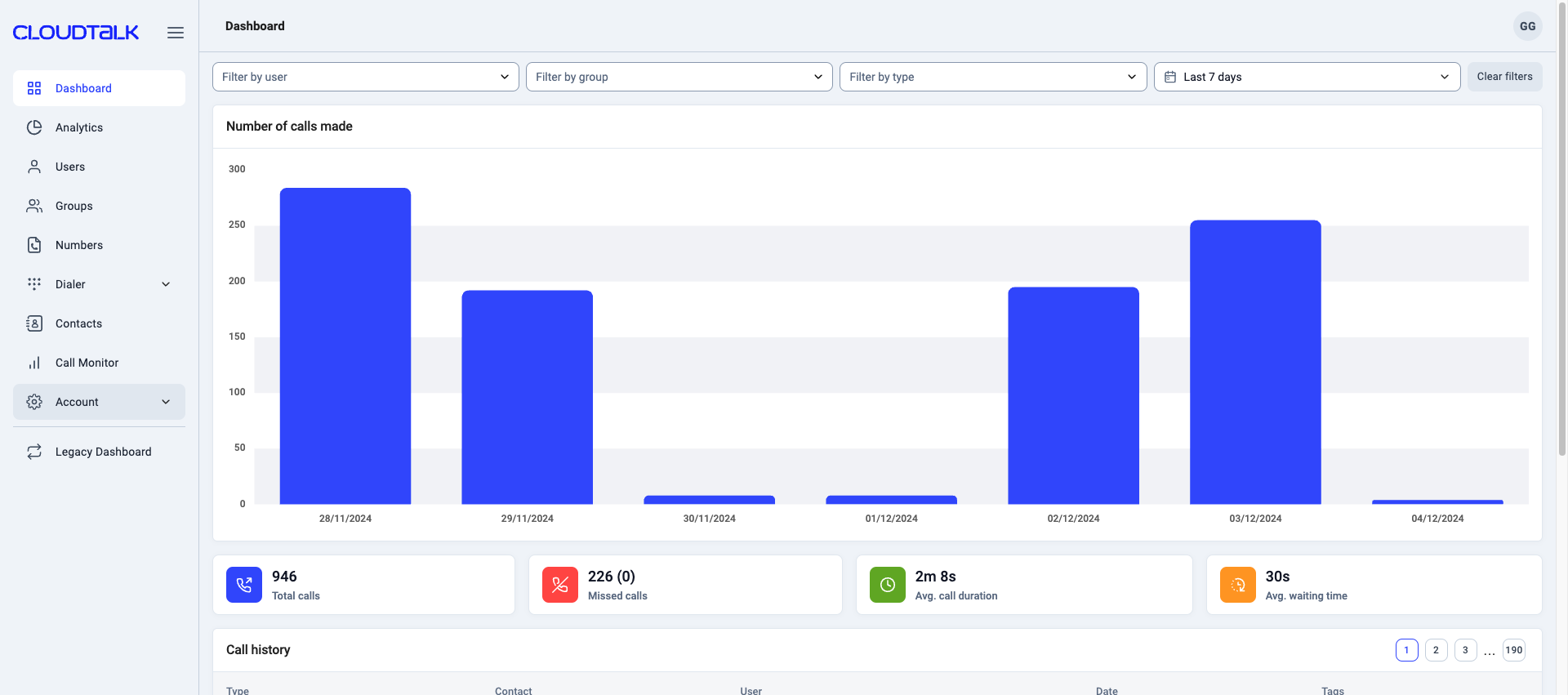Click the 946 Total calls value
This screenshot has height=695, width=1568.
point(284,577)
